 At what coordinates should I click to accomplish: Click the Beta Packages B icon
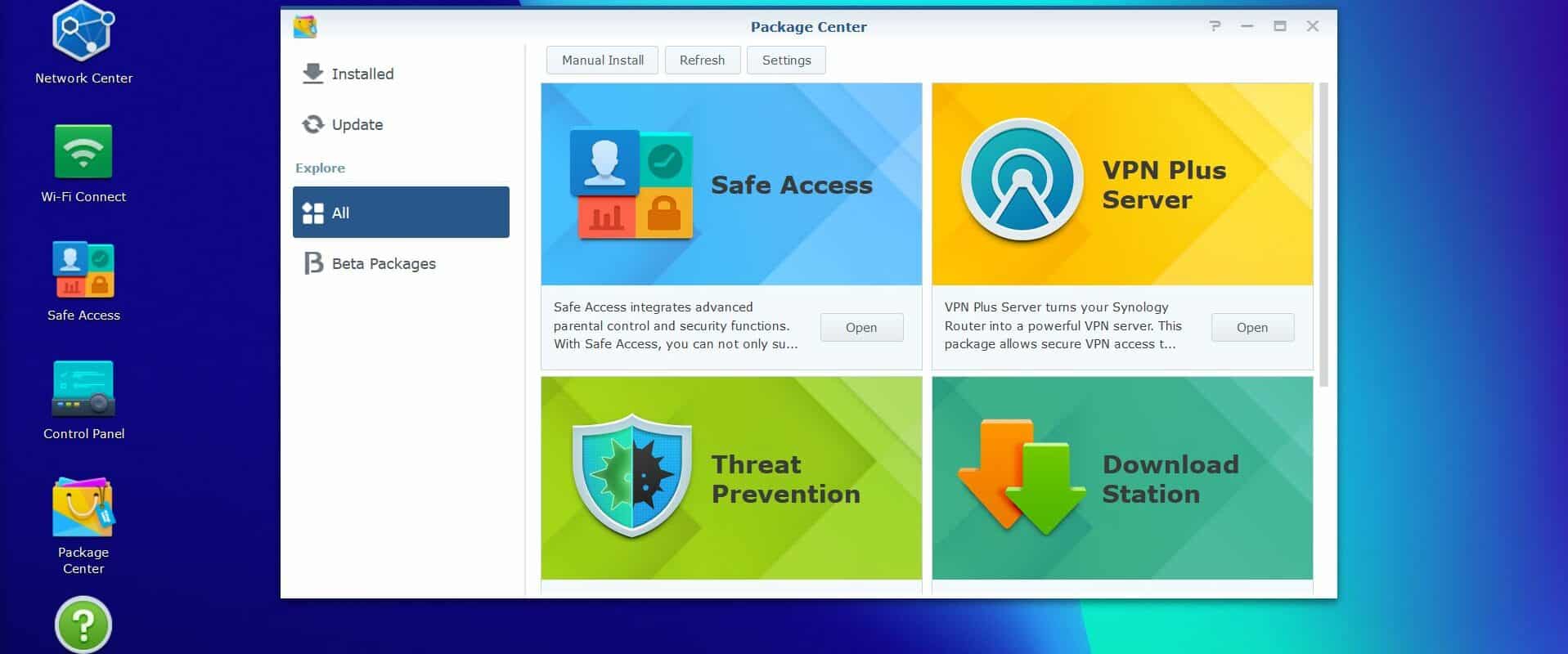[313, 263]
